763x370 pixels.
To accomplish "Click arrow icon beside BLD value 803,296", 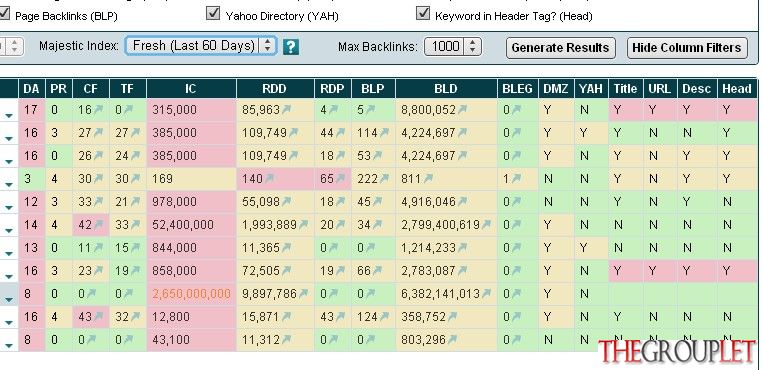I will (452, 339).
